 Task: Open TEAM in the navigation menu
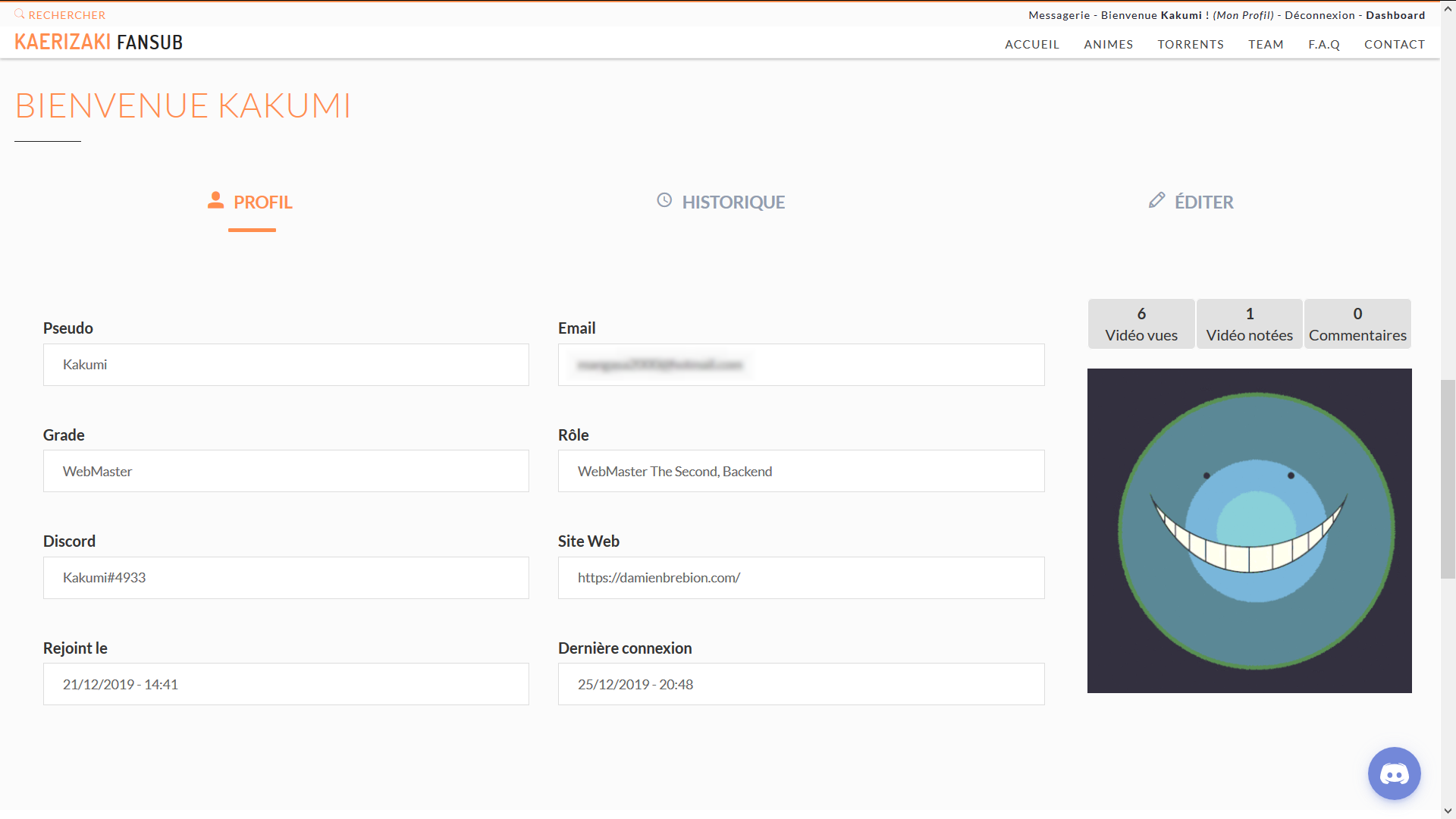[1266, 45]
